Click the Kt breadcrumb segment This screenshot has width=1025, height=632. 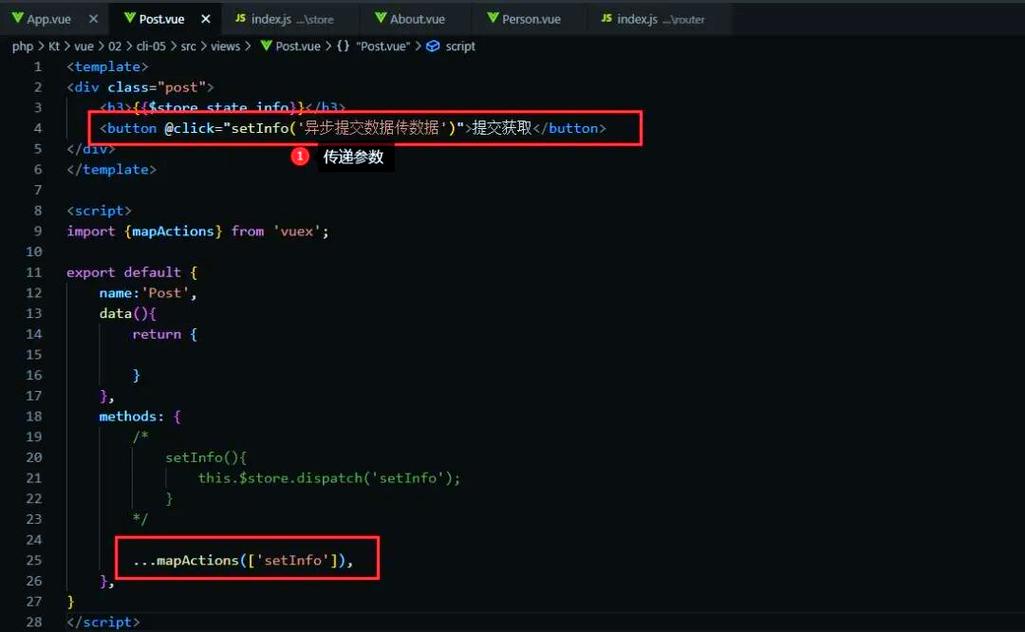click(x=54, y=46)
